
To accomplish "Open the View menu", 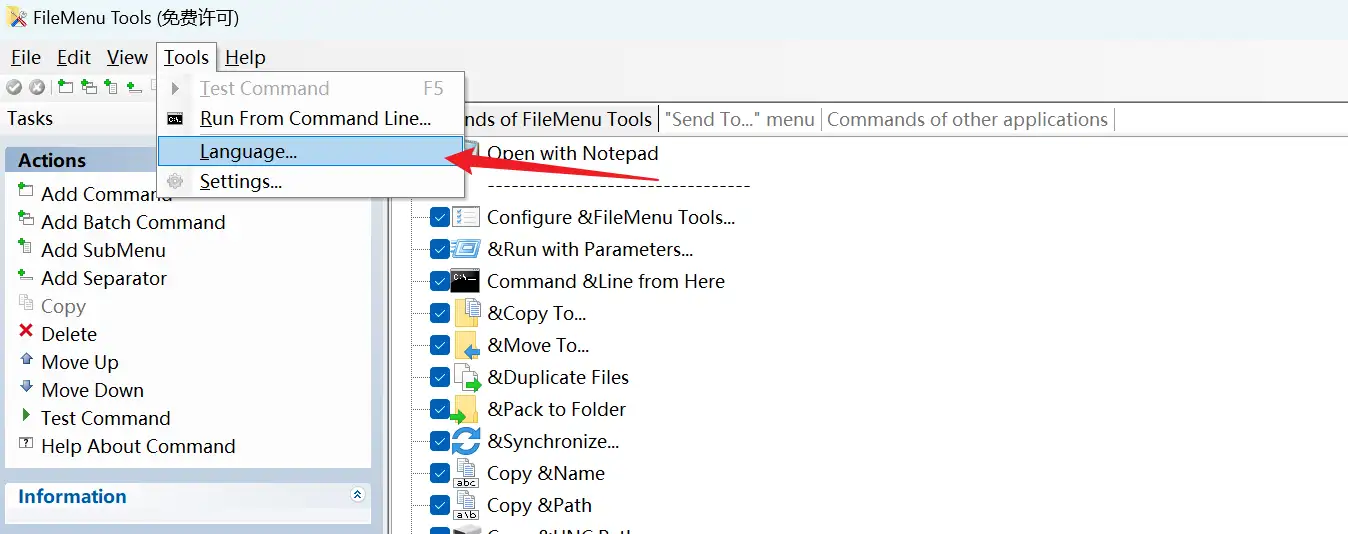I will coord(127,57).
